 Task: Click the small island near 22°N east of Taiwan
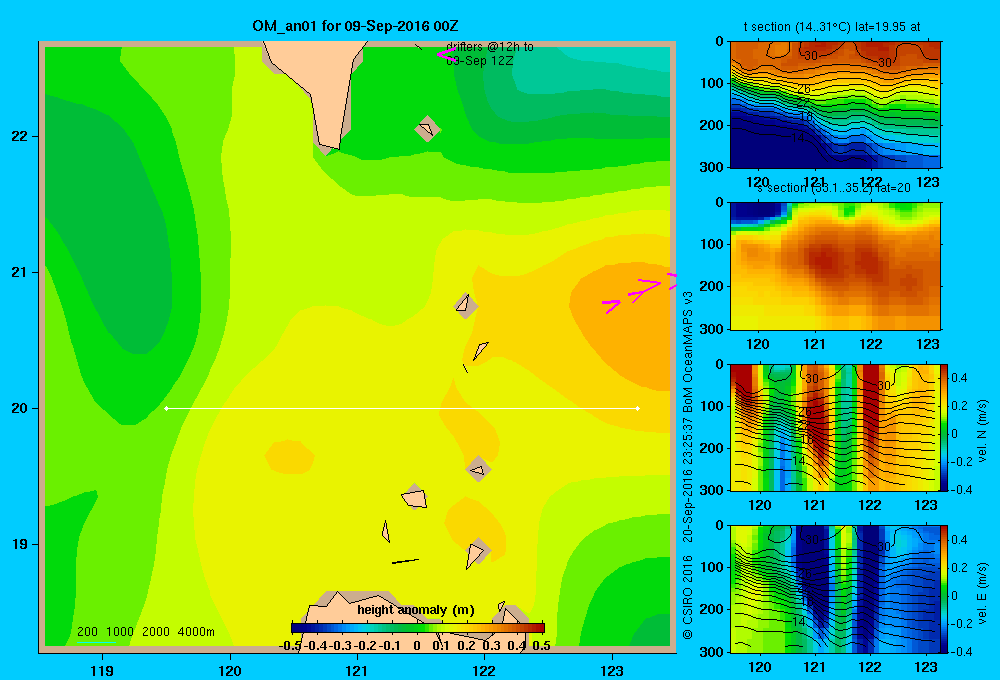pos(427,129)
